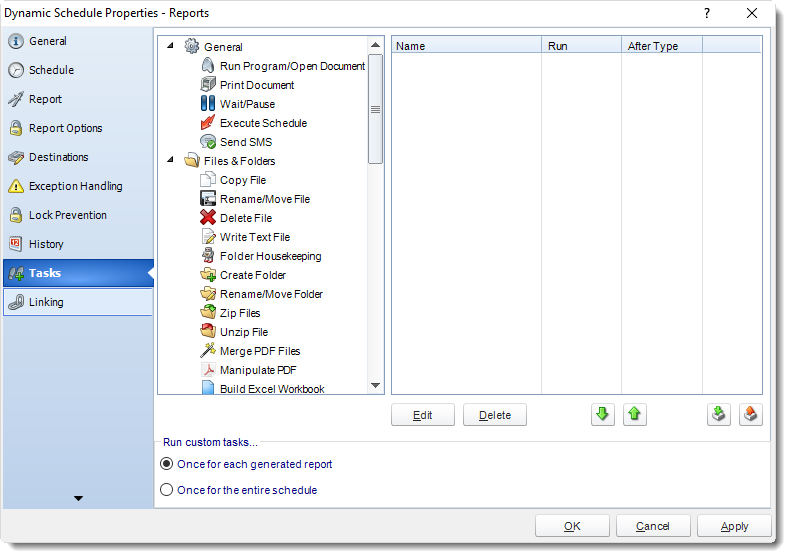This screenshot has width=791, height=558.
Task: Open the Linking section
Action: click(x=78, y=302)
